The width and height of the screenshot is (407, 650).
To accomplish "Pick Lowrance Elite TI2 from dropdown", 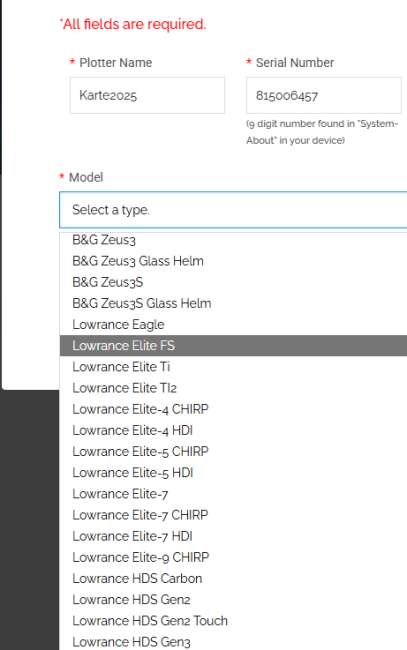I will 233,388.
